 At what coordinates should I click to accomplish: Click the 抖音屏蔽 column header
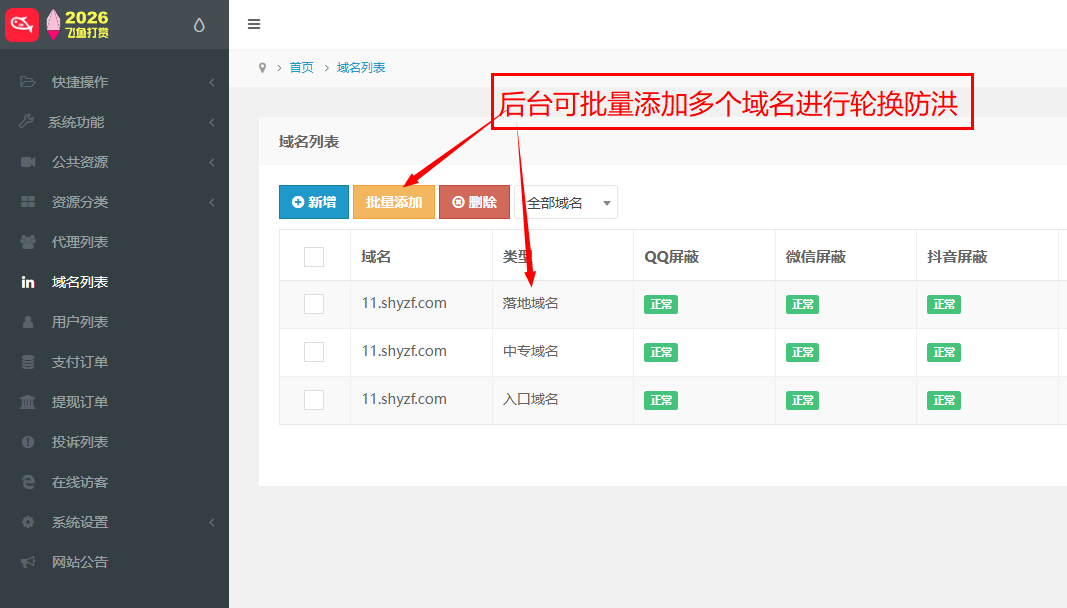pos(957,257)
